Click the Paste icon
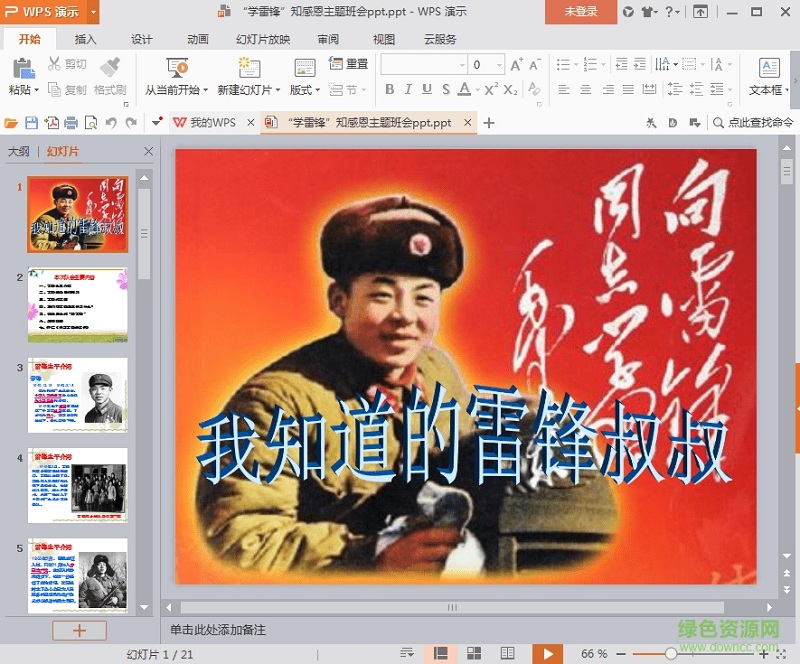The width and height of the screenshot is (800, 664). [23, 69]
